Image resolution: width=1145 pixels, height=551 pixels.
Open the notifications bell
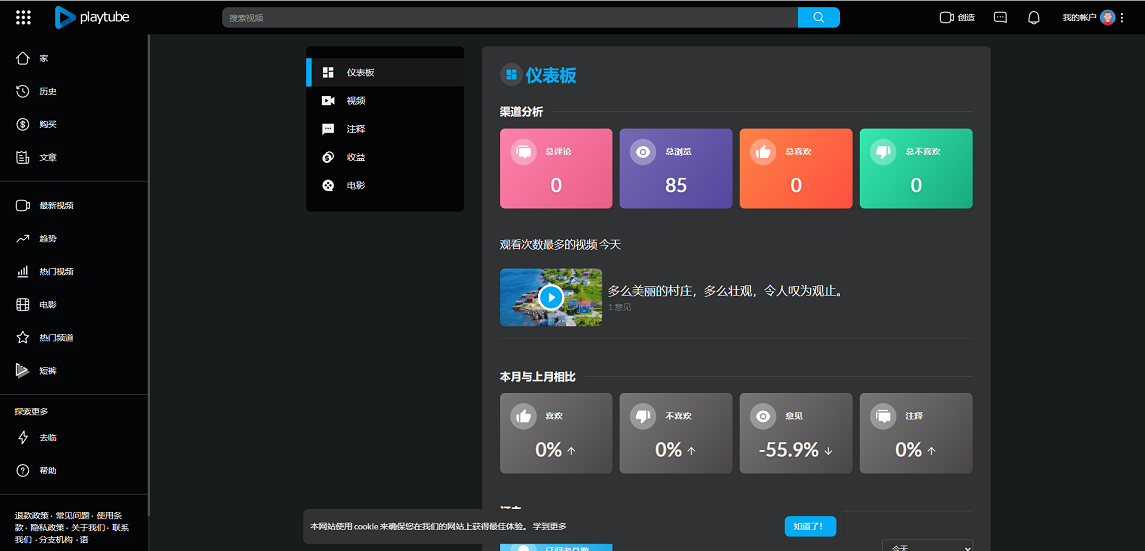[1034, 17]
